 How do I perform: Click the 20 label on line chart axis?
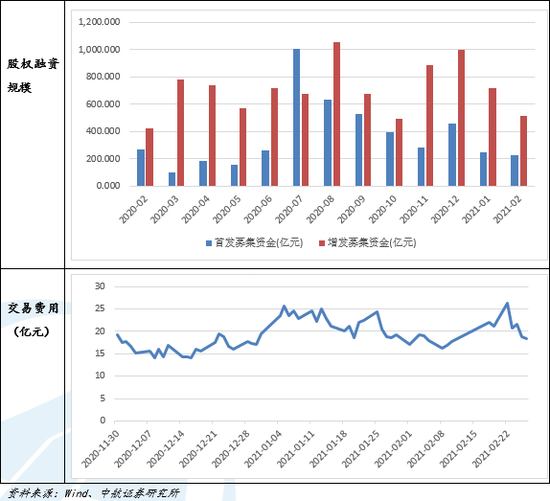pos(100,331)
